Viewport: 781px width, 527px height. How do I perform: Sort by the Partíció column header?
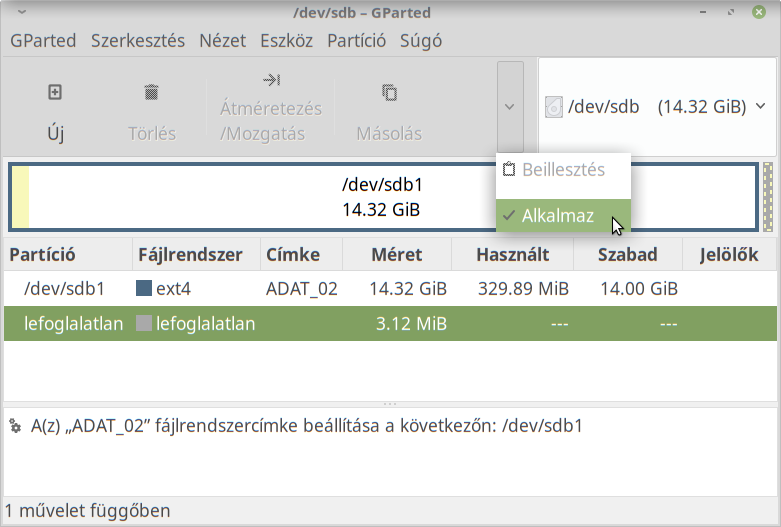[68, 255]
